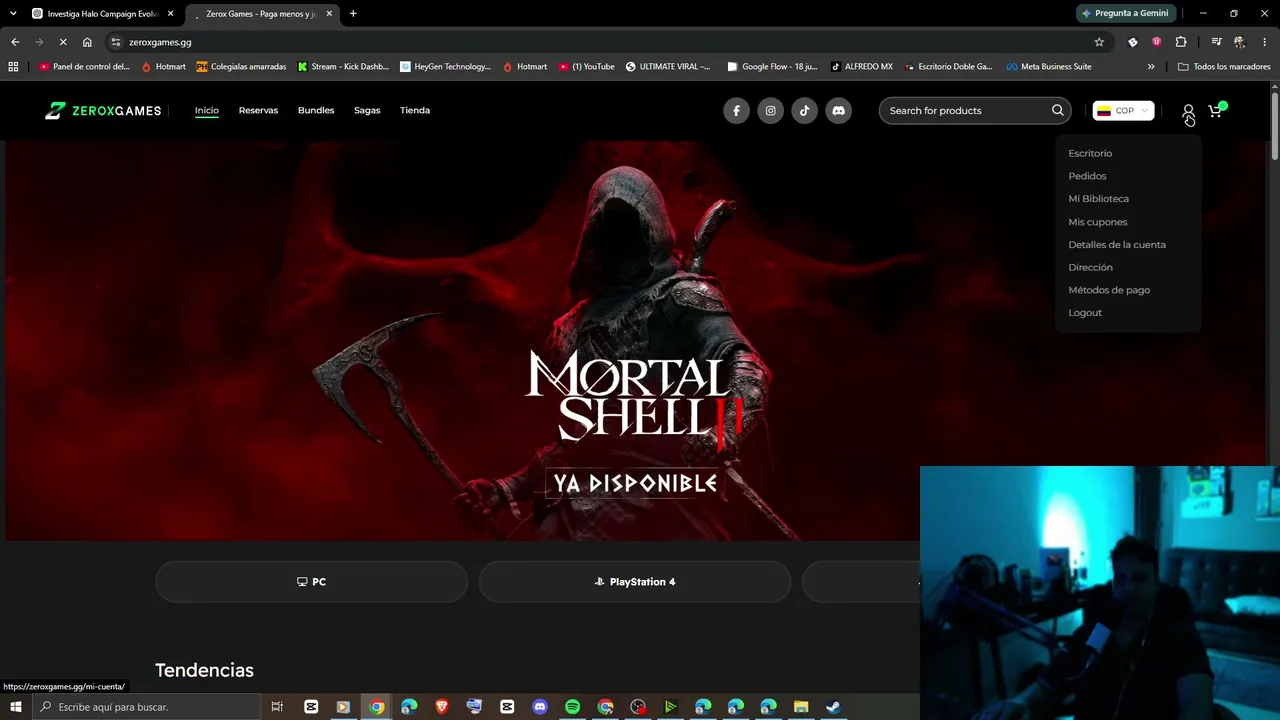Click the Chrome profile avatar
The height and width of the screenshot is (720, 1280).
pos(1240,42)
